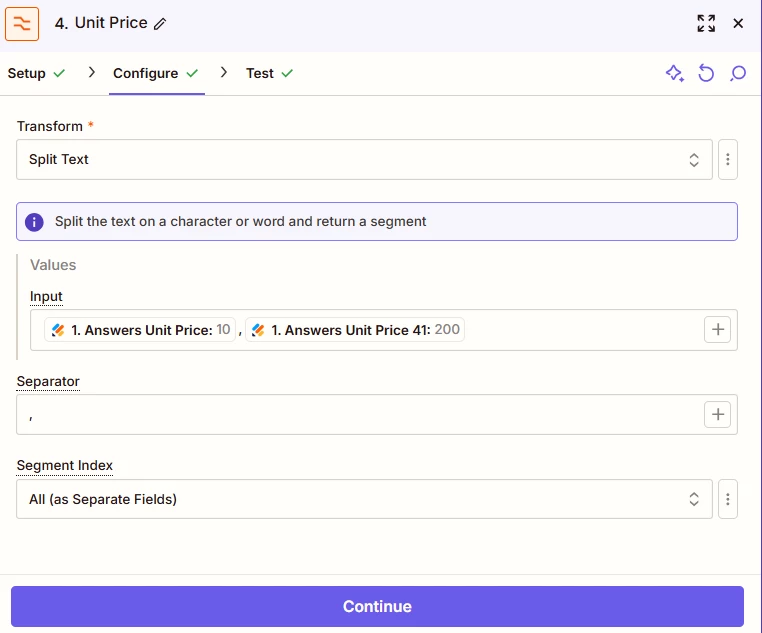
Task: Click the Continue button
Action: 377,606
